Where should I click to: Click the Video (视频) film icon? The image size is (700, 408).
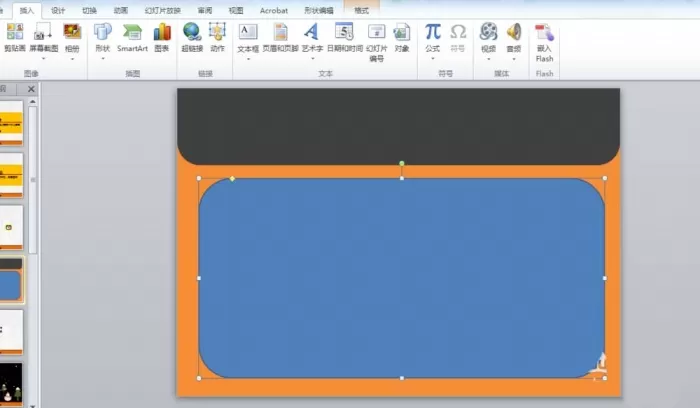tap(488, 32)
